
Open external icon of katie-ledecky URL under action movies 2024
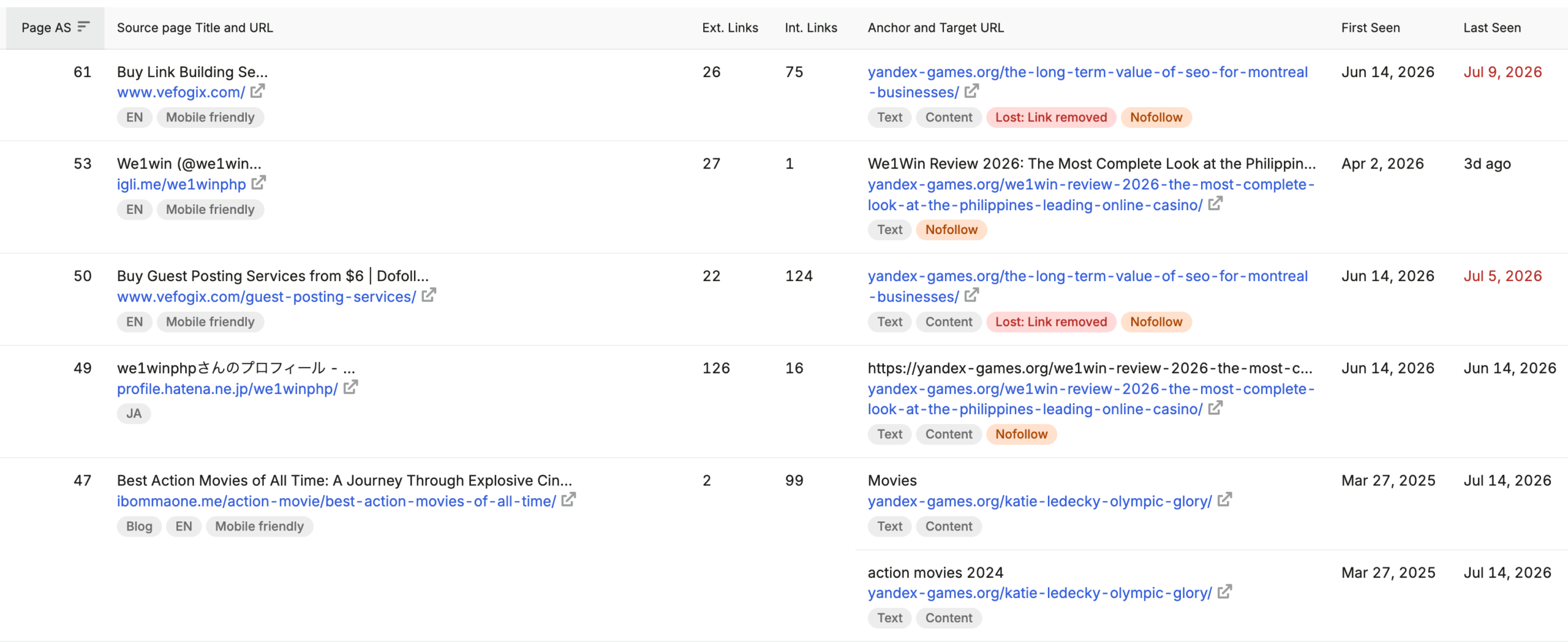coord(1225,592)
